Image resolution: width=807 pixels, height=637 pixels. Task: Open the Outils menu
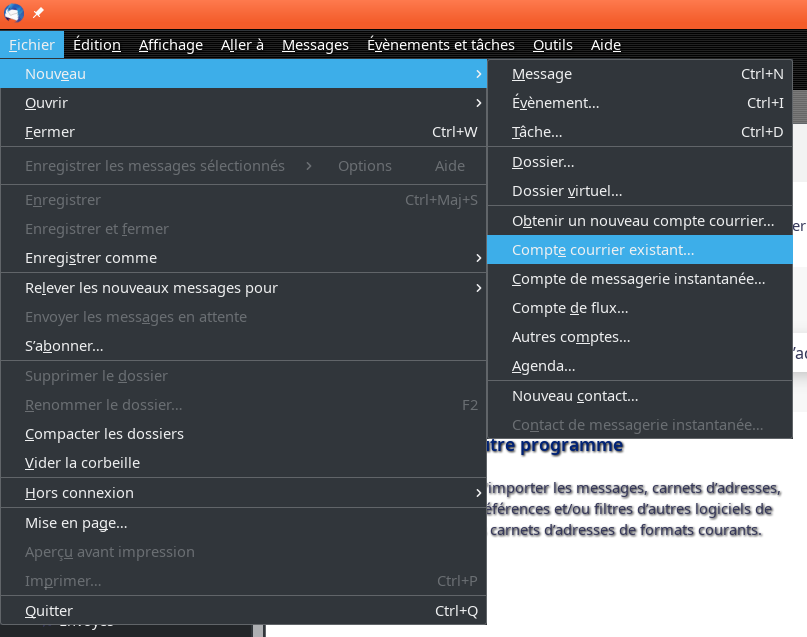(x=552, y=44)
